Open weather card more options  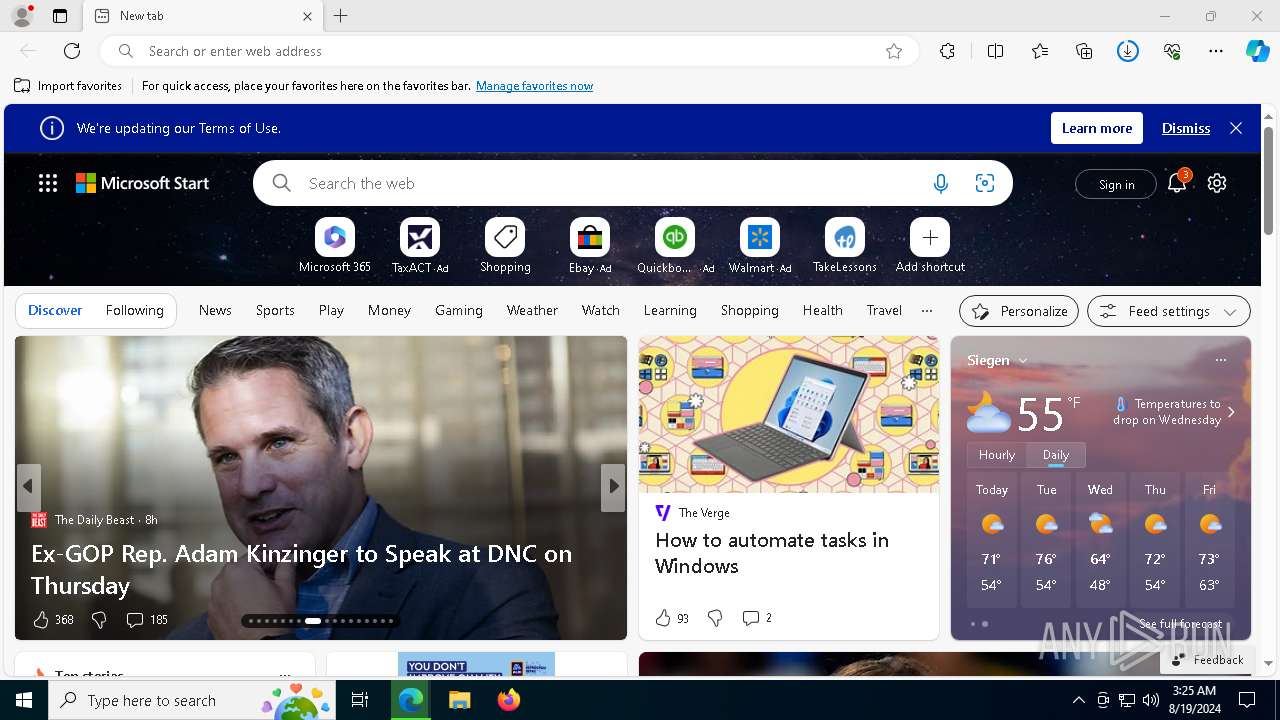(x=1220, y=360)
